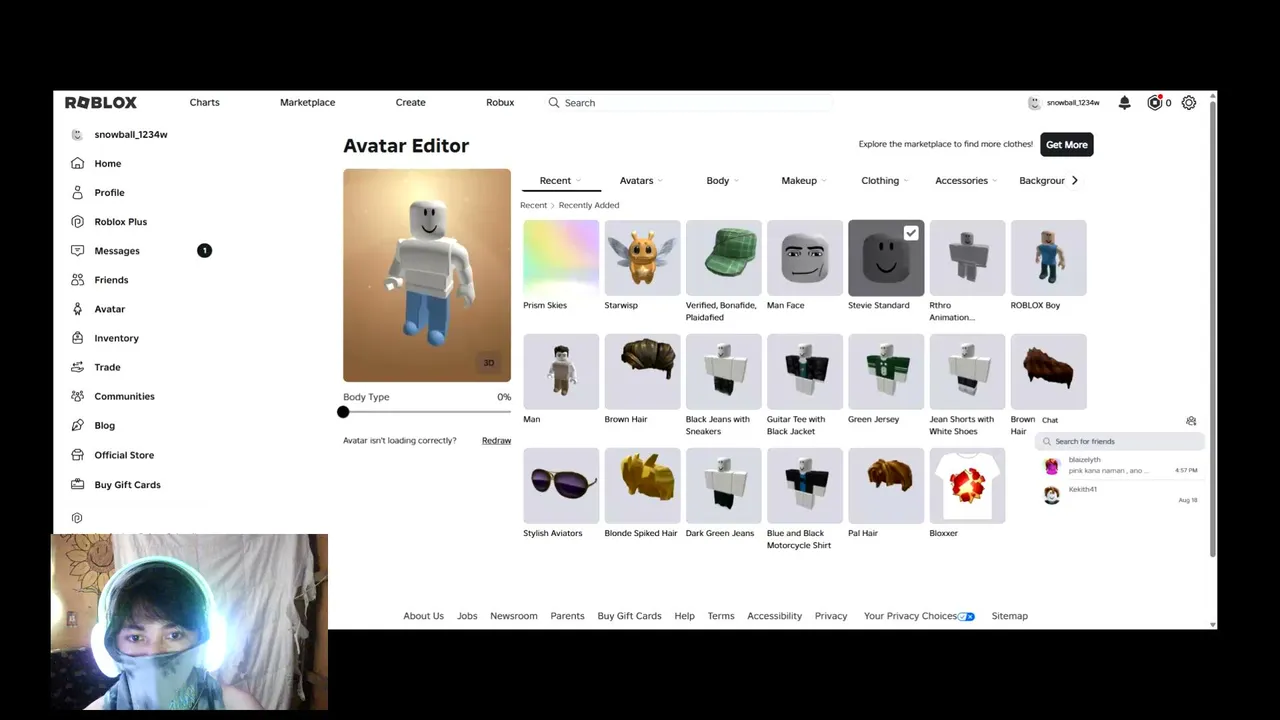Click the Get More button
The image size is (1280, 720).
1067,145
